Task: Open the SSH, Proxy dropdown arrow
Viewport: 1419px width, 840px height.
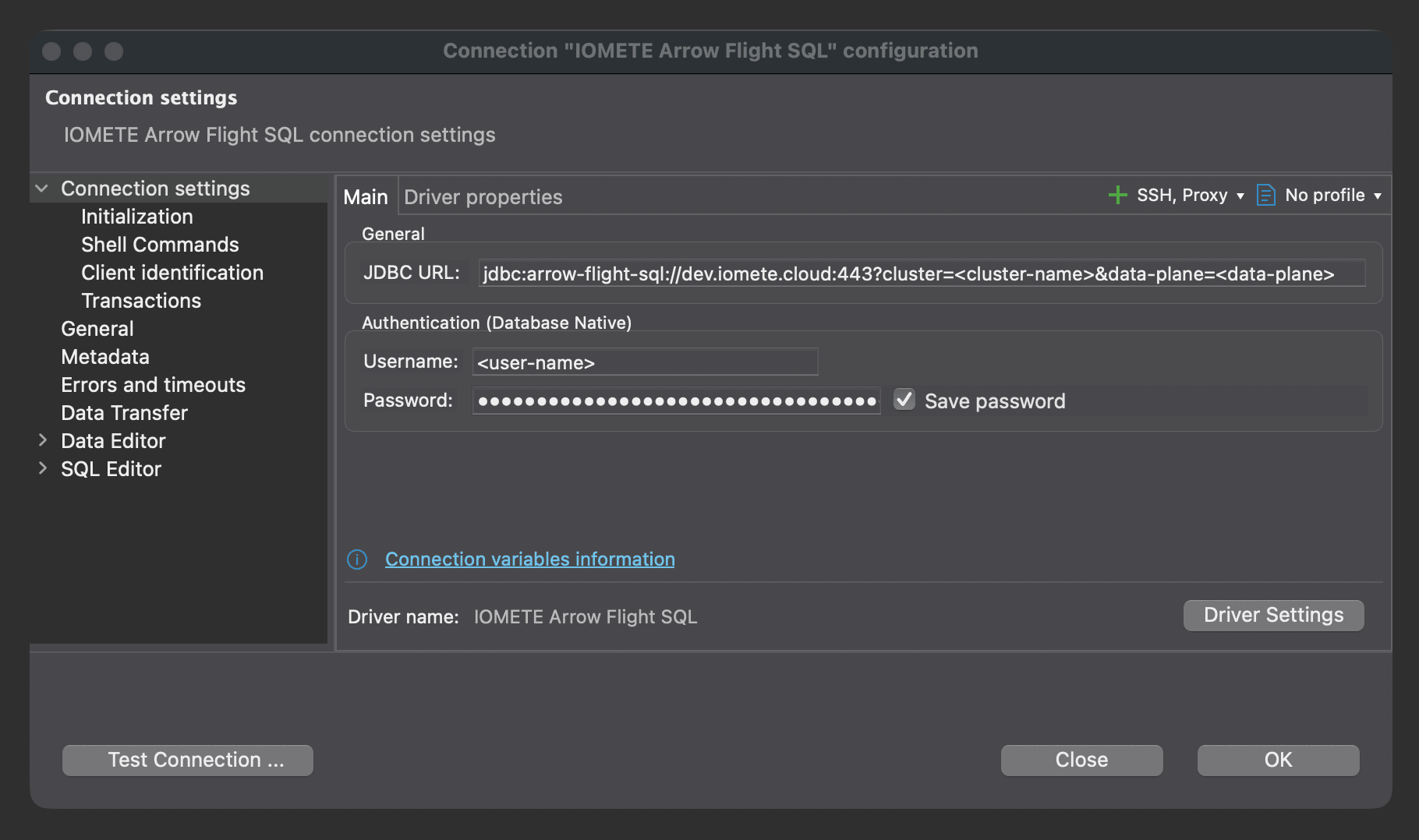Action: (1240, 196)
